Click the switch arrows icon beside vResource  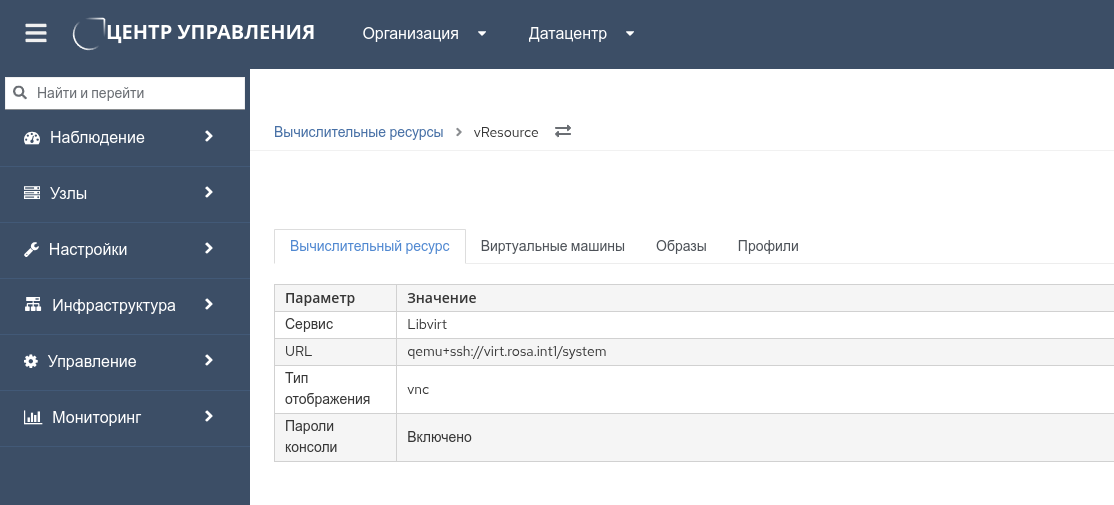click(563, 132)
